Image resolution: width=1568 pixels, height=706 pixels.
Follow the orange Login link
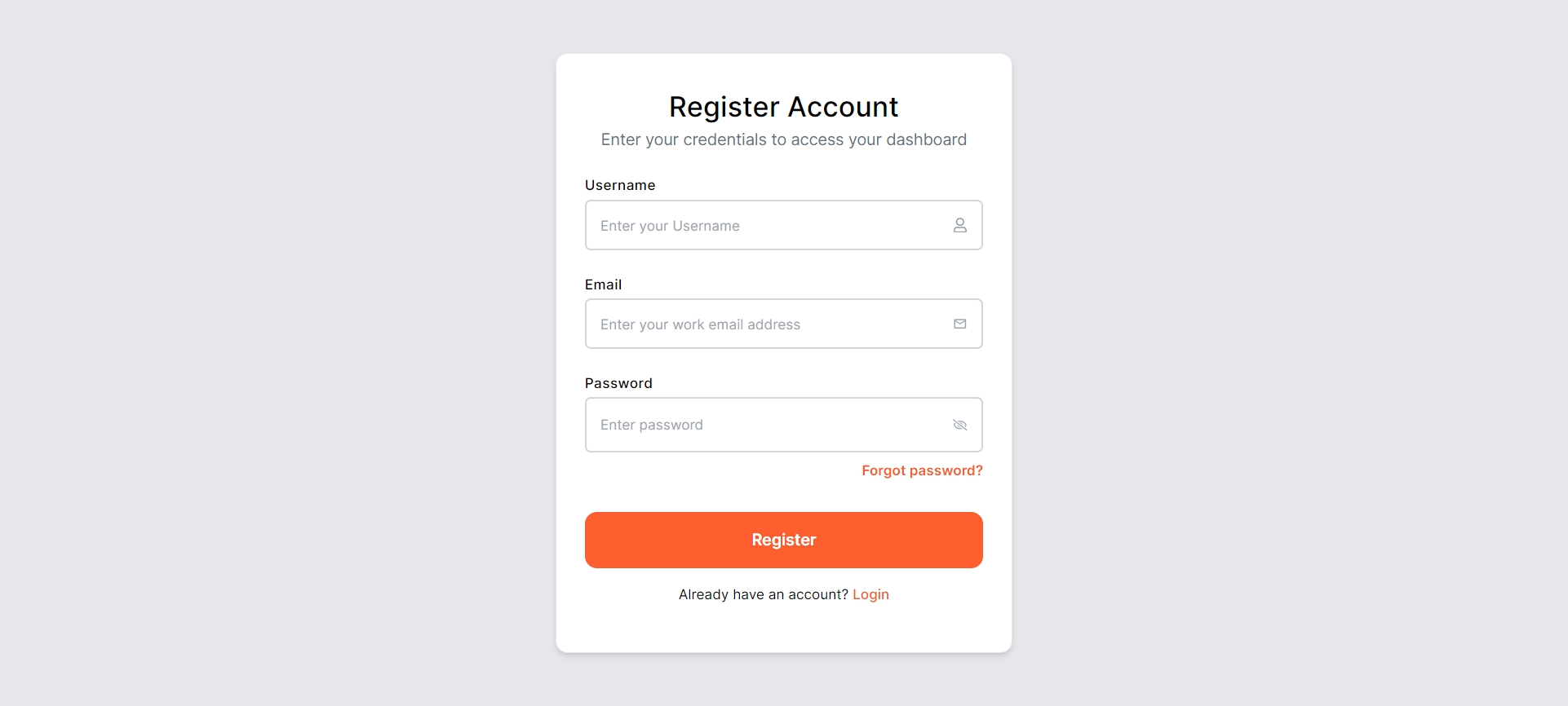click(870, 594)
